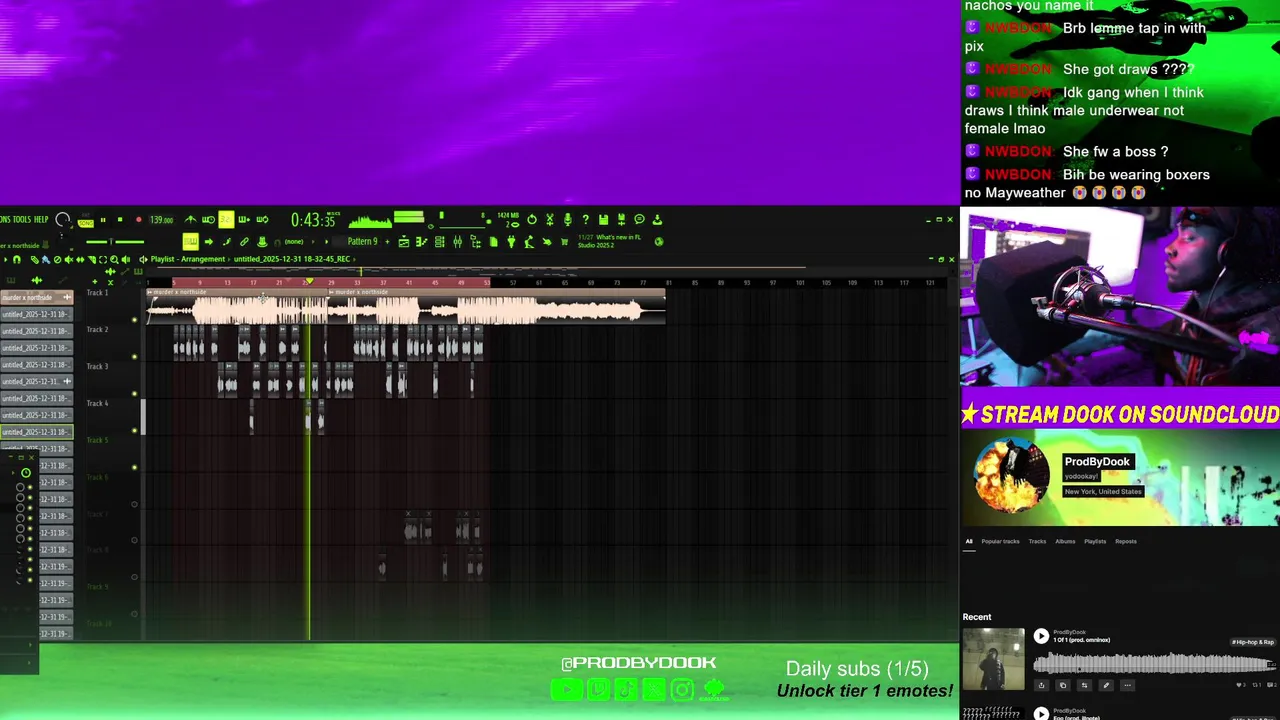The height and width of the screenshot is (720, 1280).
Task: Toggle the highlighted typing keyboard piano icon
Action: (x=190, y=242)
